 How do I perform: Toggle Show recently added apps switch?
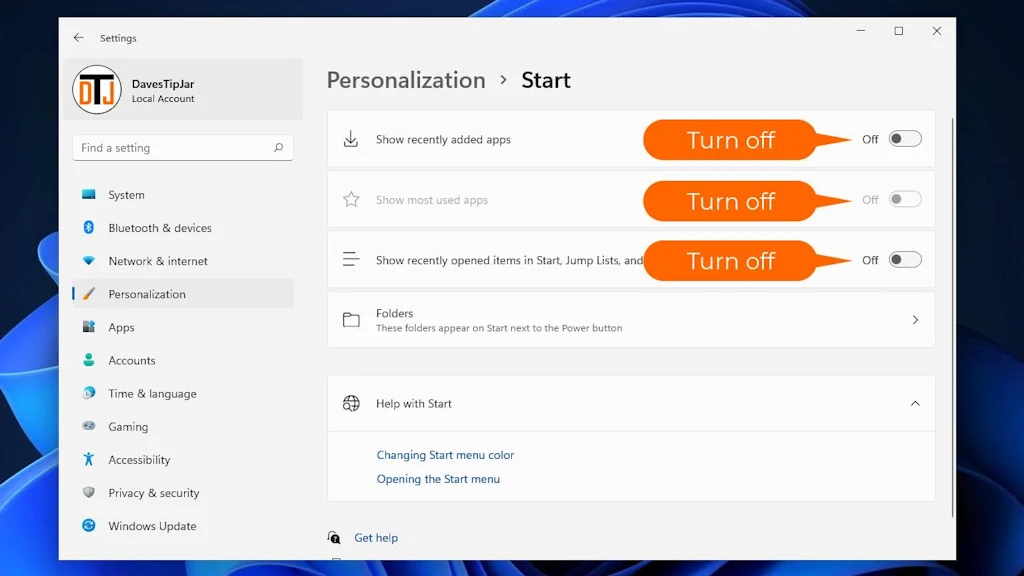tap(905, 139)
